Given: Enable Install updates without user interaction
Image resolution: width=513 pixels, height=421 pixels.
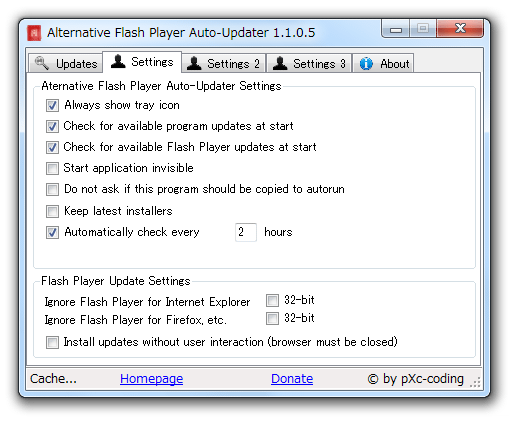Looking at the screenshot, I should click(52, 342).
